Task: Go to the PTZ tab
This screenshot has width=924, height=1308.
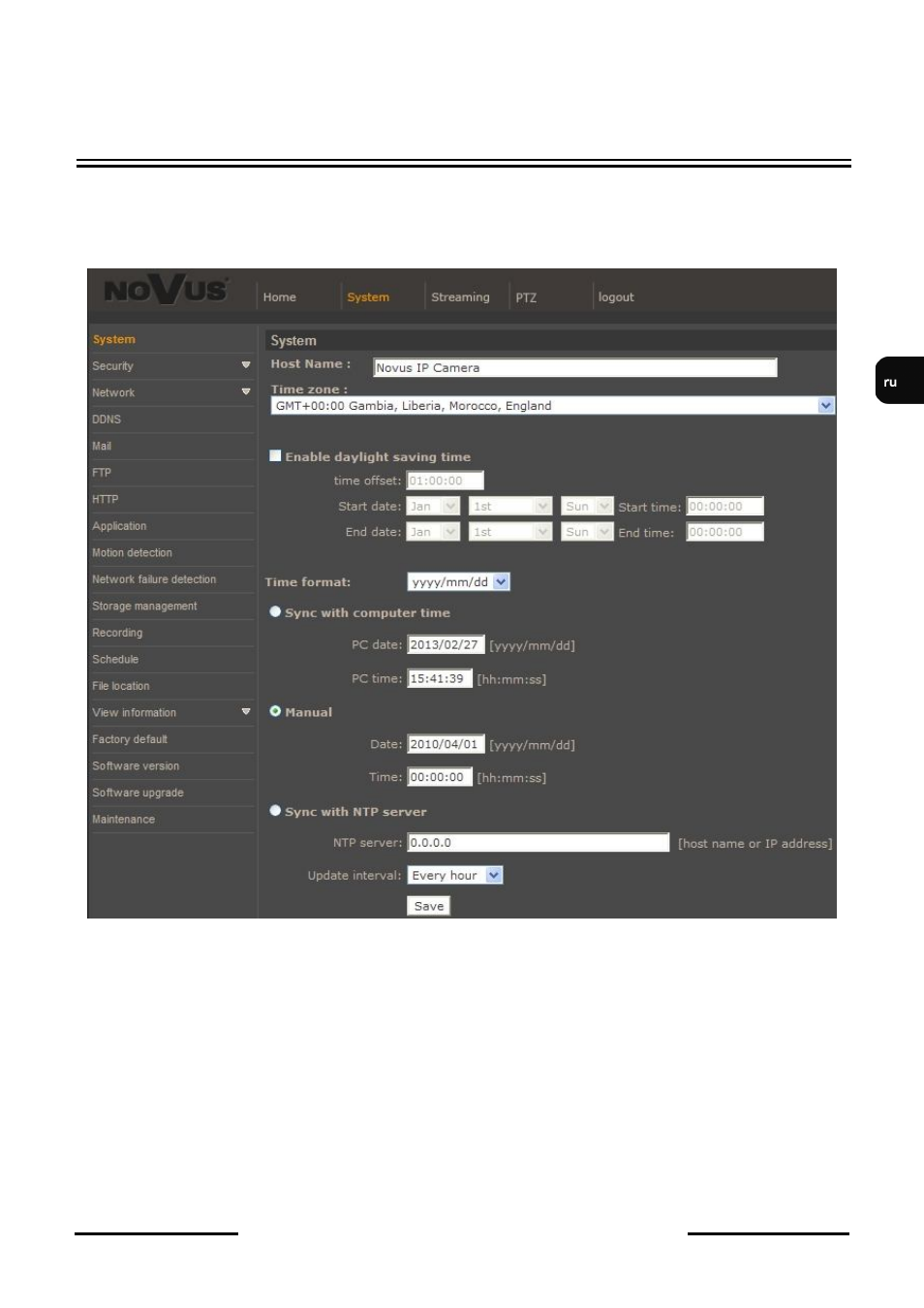Action: click(526, 297)
